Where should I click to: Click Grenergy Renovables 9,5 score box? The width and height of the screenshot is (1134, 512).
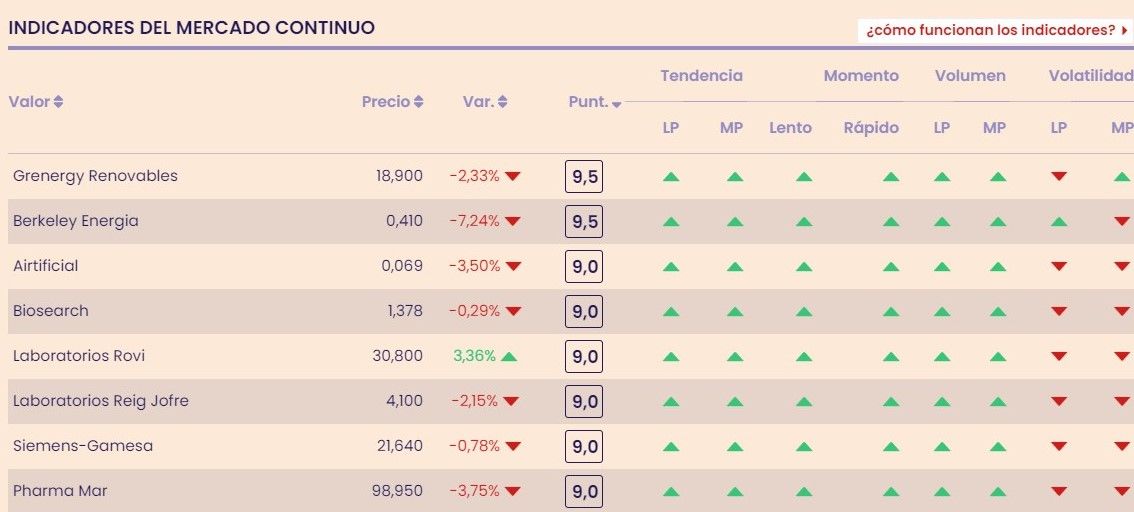click(584, 177)
